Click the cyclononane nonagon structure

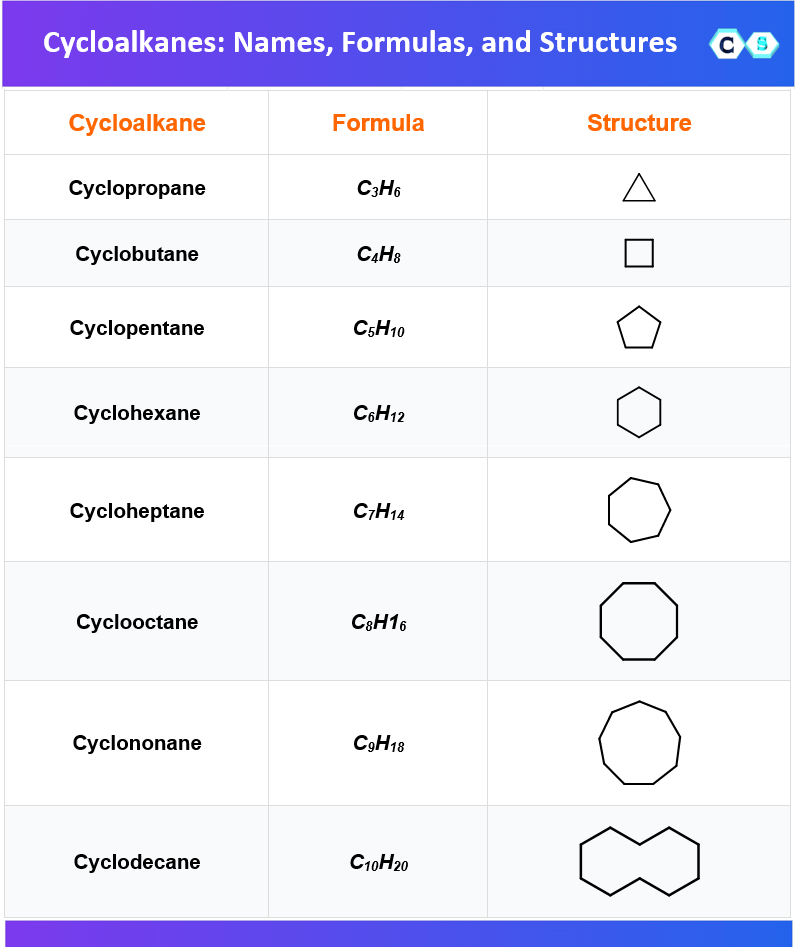pos(639,743)
